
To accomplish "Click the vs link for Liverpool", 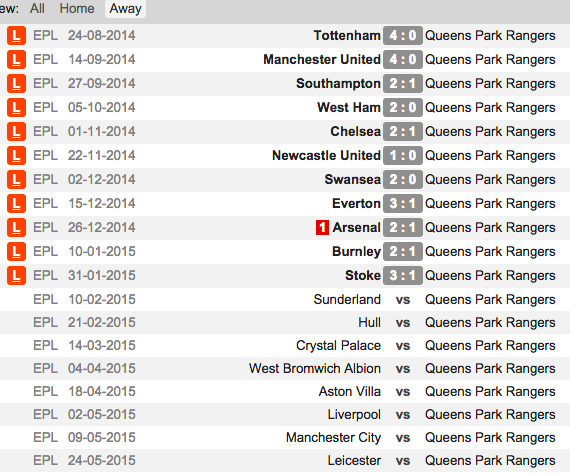I will click(403, 415).
